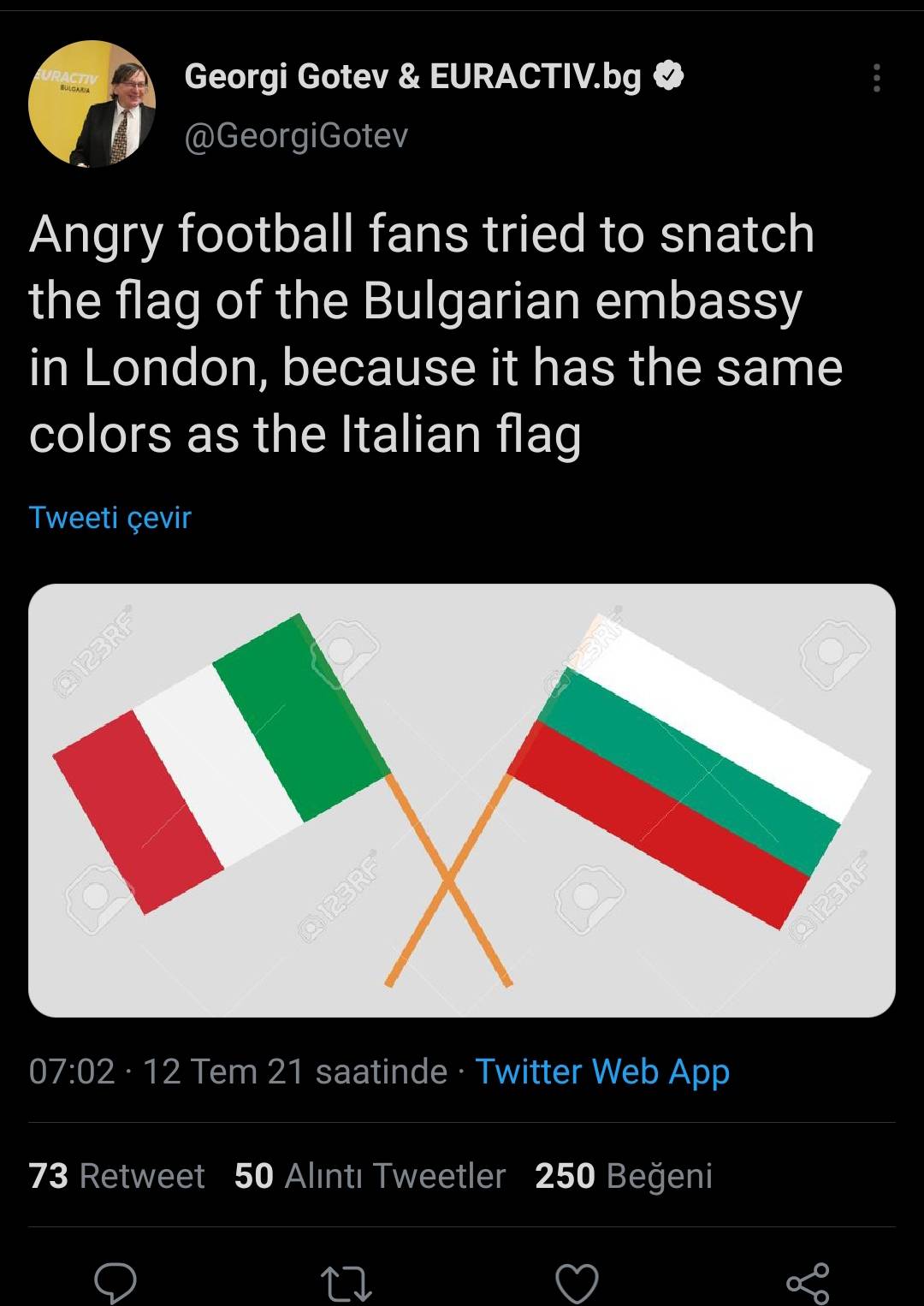Screen dimensions: 924x1306
Task: View the 250 Beğeni likes list
Action: point(624,1176)
